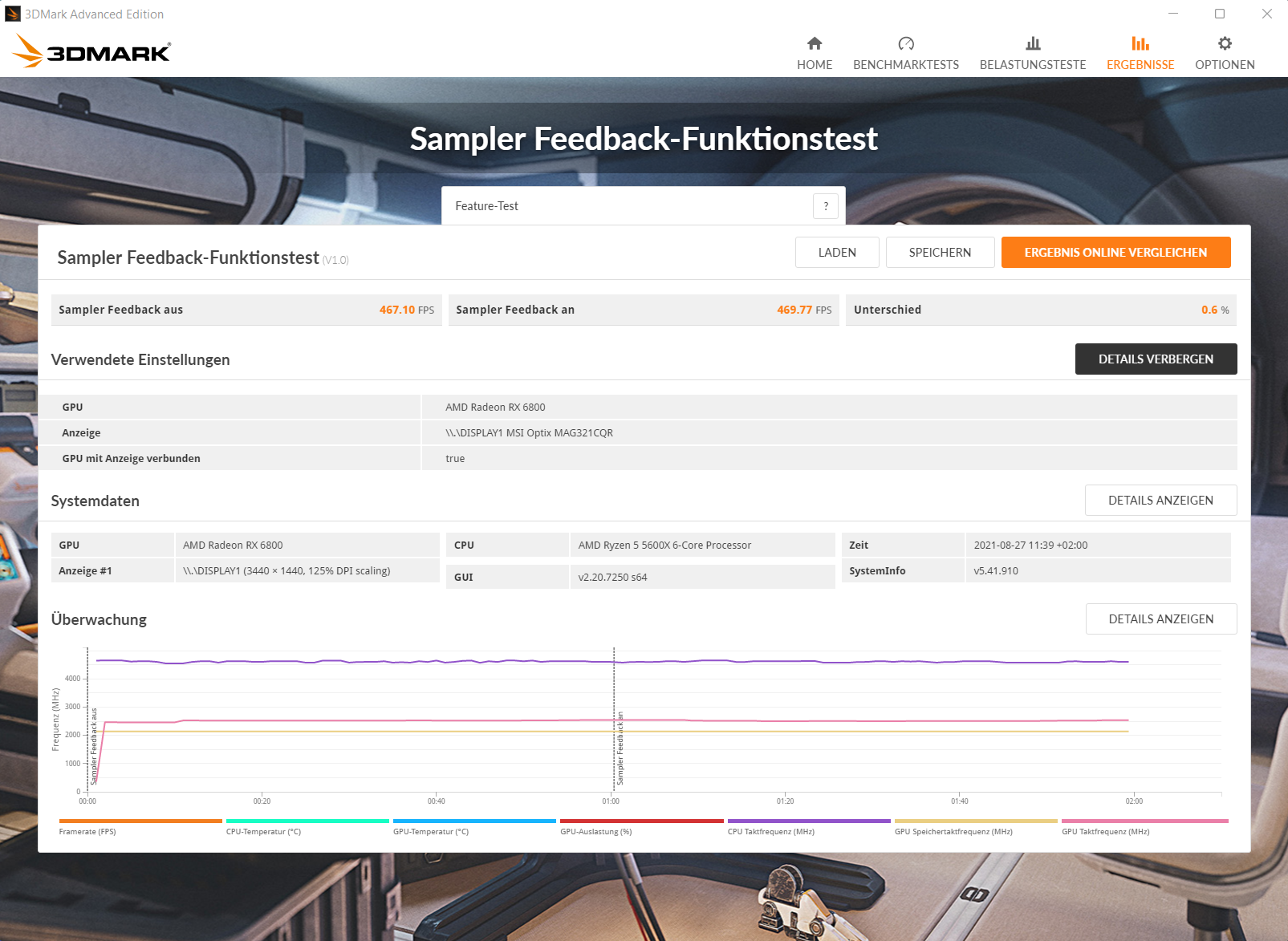Collapse settings with DETAILS VERBERGEN
This screenshot has height=941, width=1288.
click(x=1156, y=359)
